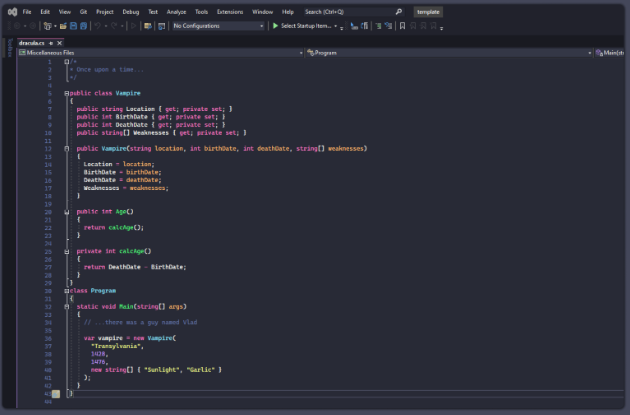Click the Visual Studio logo icon

click(x=12, y=11)
